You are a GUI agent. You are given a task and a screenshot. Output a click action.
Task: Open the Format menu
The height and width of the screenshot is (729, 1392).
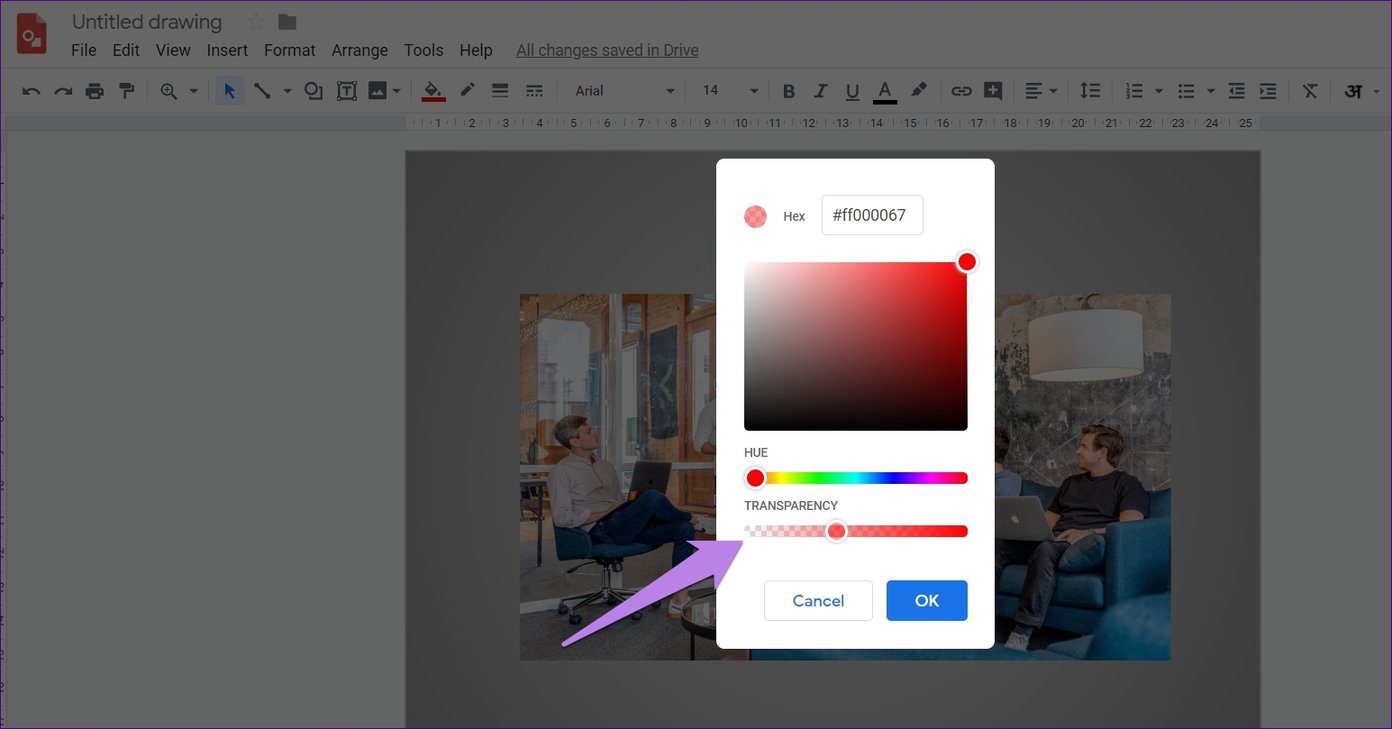pos(290,50)
